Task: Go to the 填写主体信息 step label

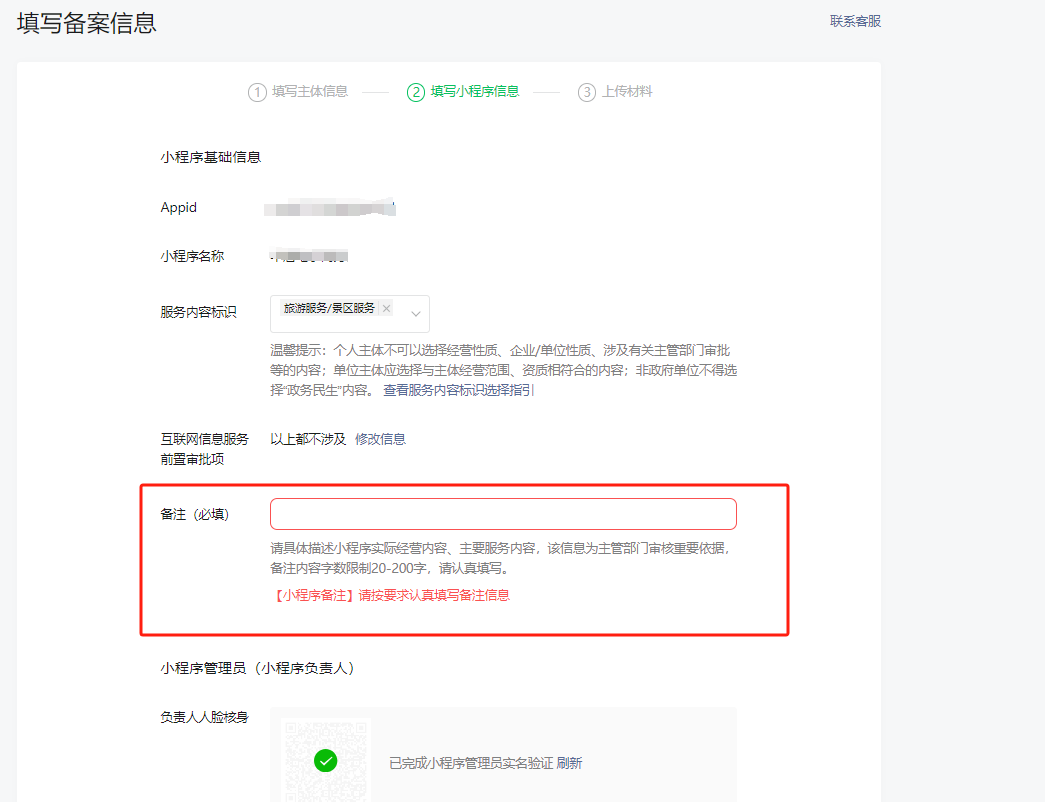Action: point(310,92)
